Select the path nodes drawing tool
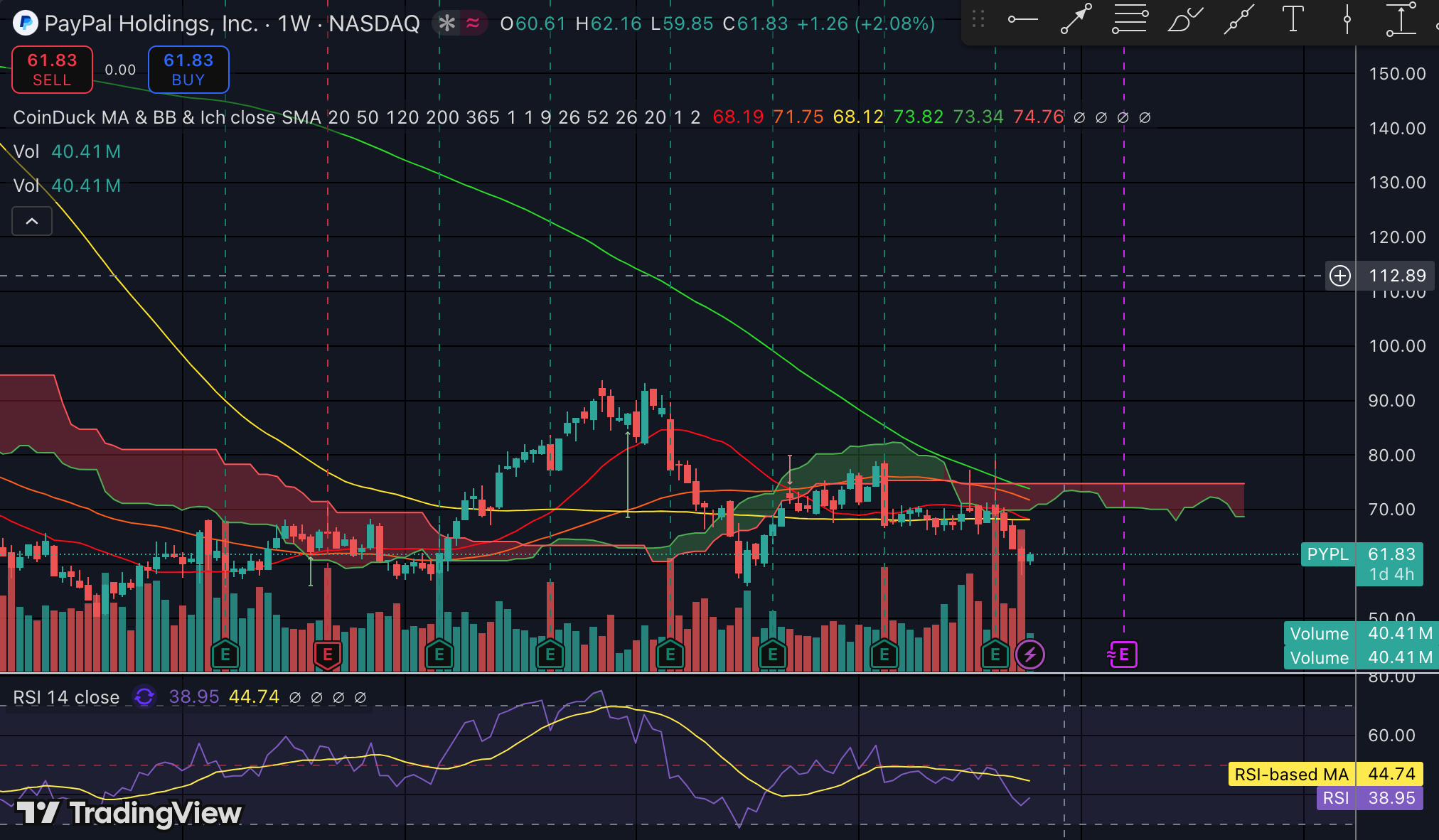1439x840 pixels. [x=1239, y=19]
